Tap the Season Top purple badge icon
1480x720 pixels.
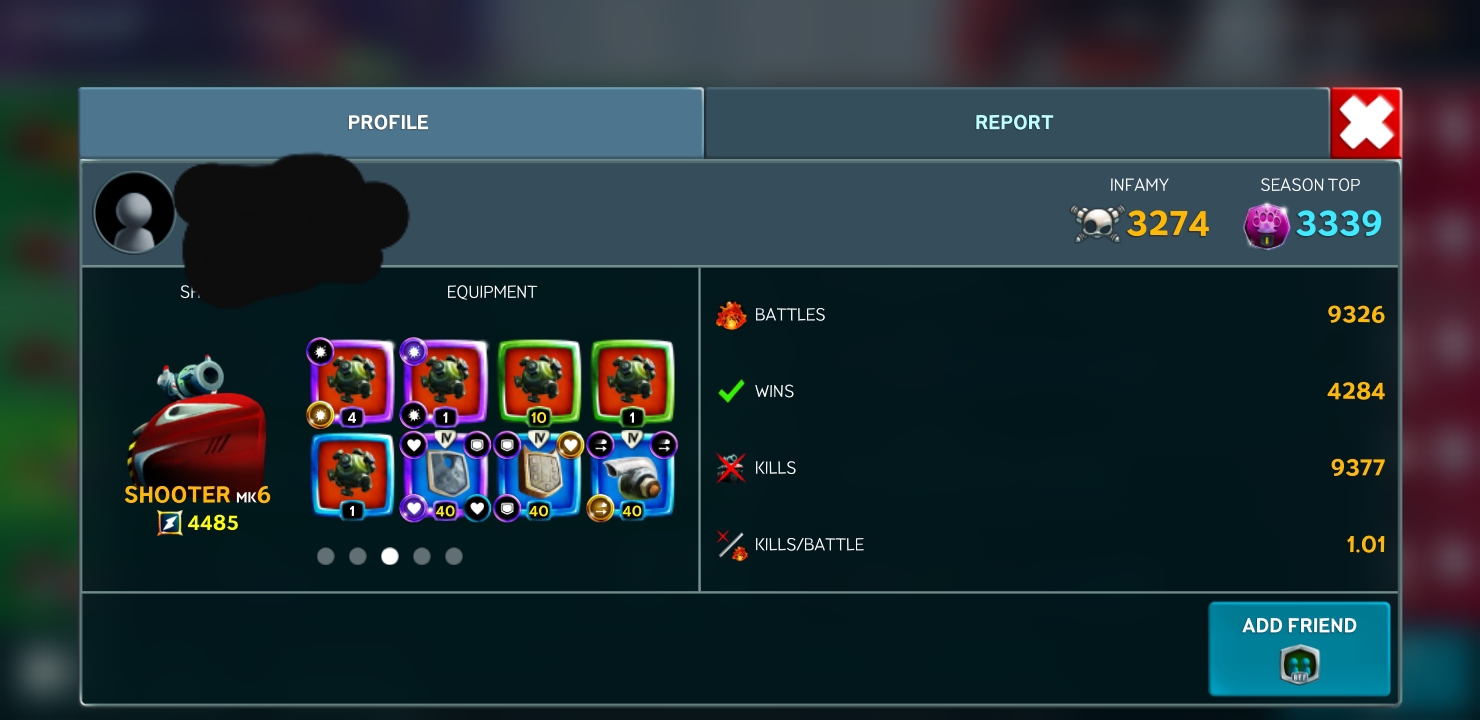pos(1266,225)
